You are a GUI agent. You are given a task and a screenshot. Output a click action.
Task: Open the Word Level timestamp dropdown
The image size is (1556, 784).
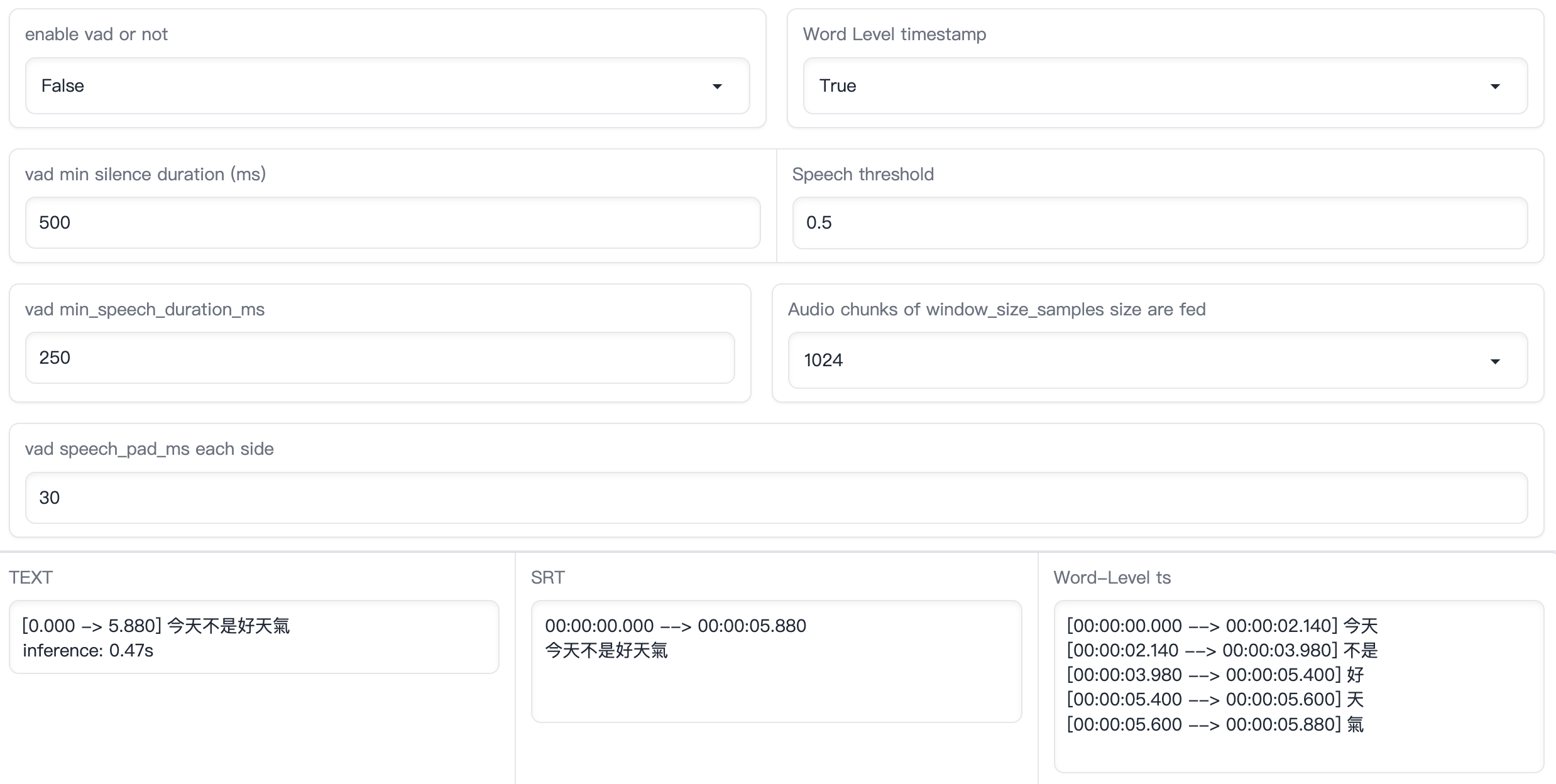[x=1165, y=85]
